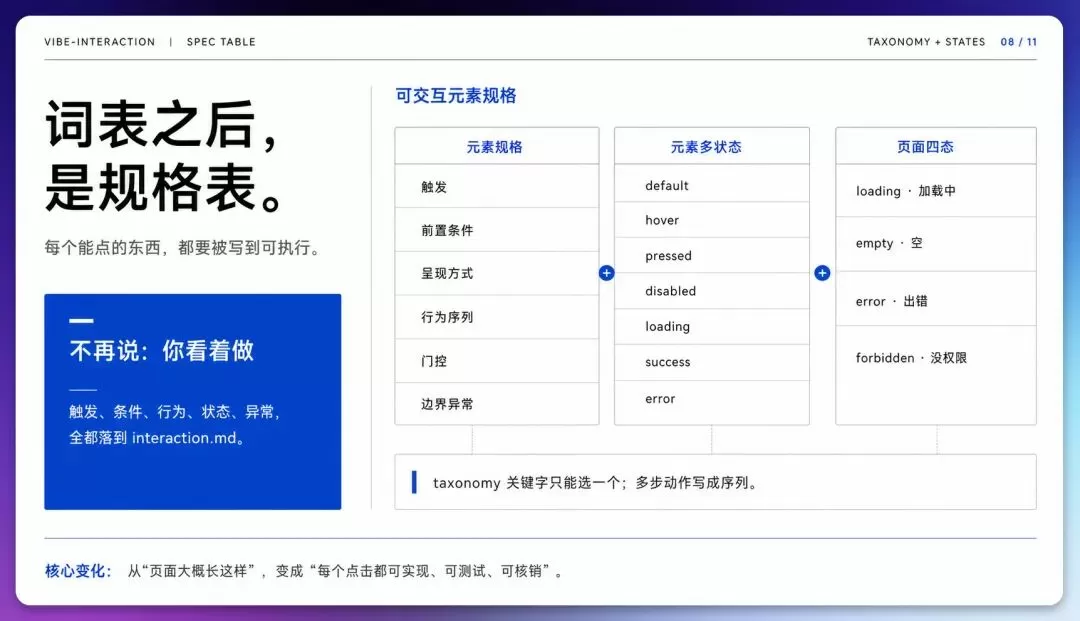This screenshot has height=621, width=1080.
Task: Click the empty · 空 row
Action: coord(936,244)
